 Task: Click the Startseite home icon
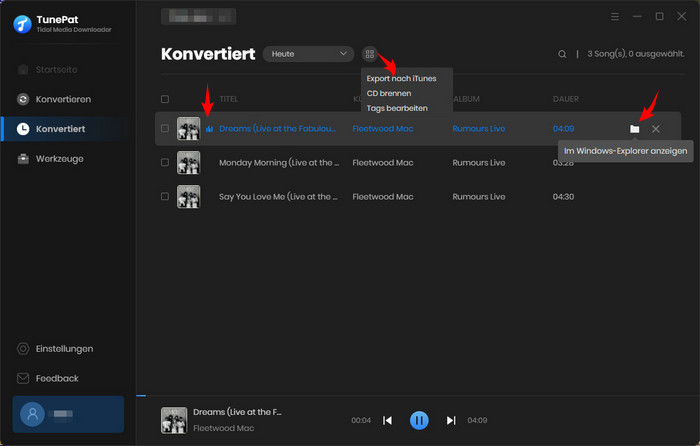[23, 70]
